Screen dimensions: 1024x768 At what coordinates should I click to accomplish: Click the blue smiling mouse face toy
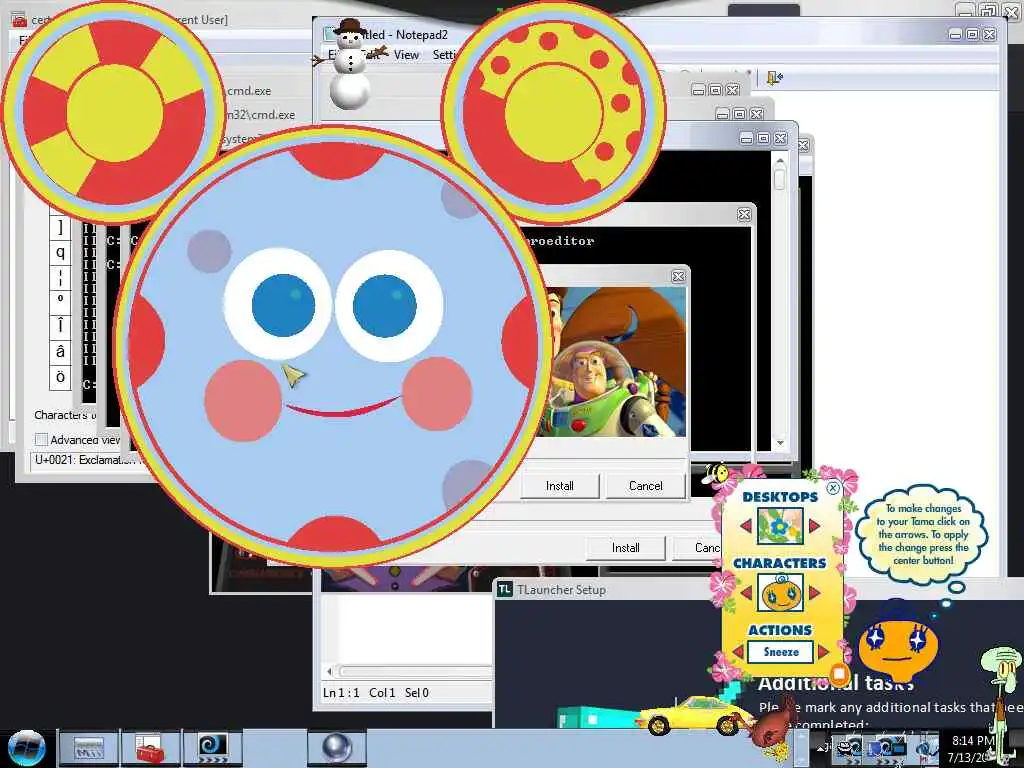pyautogui.click(x=334, y=346)
